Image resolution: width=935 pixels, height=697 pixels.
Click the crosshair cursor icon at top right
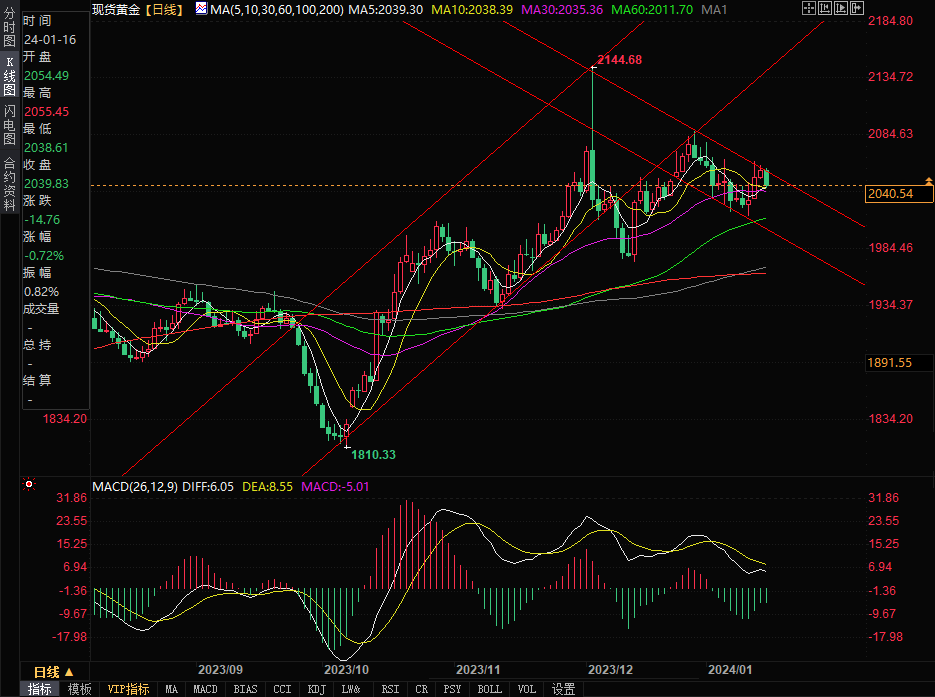(x=809, y=8)
